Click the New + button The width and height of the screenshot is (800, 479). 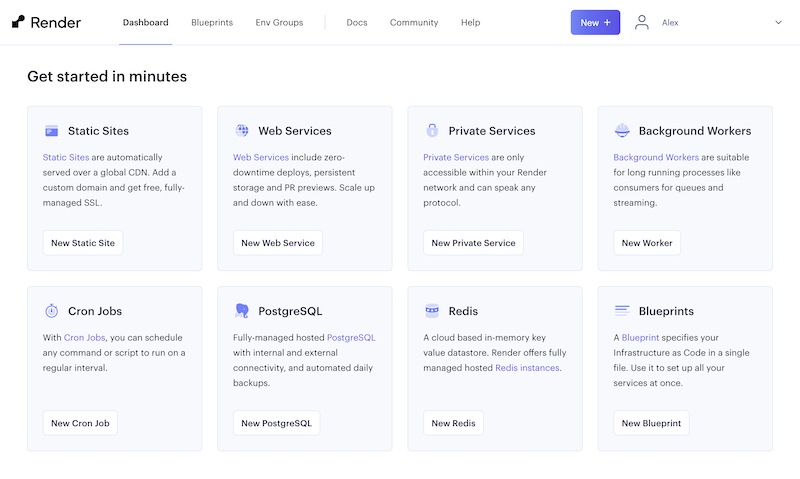point(595,22)
